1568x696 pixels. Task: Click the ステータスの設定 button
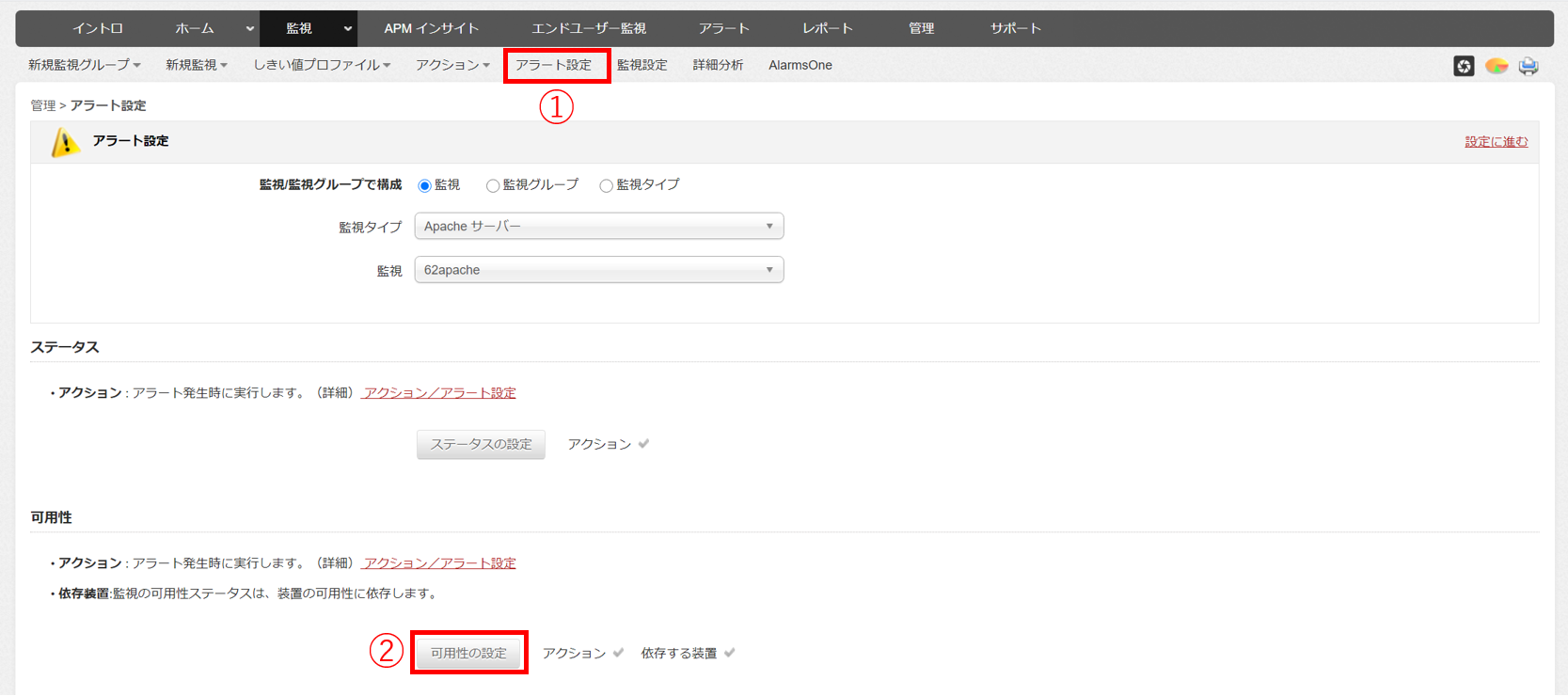pyautogui.click(x=481, y=444)
